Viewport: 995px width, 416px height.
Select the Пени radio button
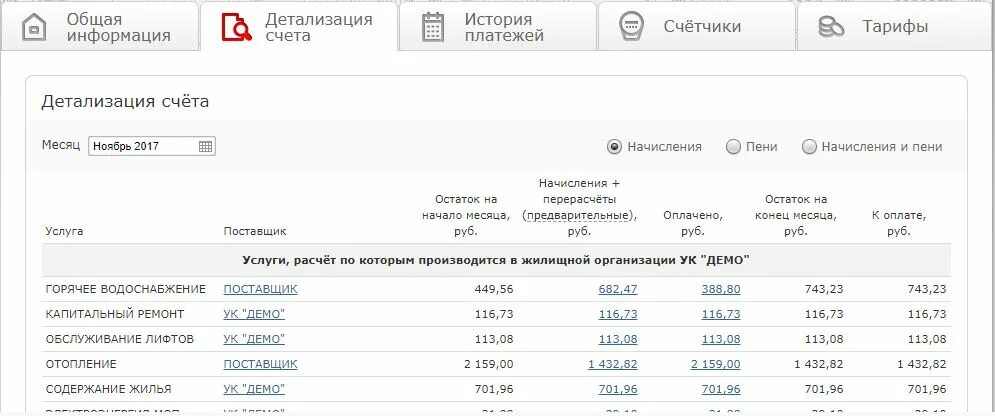click(733, 147)
